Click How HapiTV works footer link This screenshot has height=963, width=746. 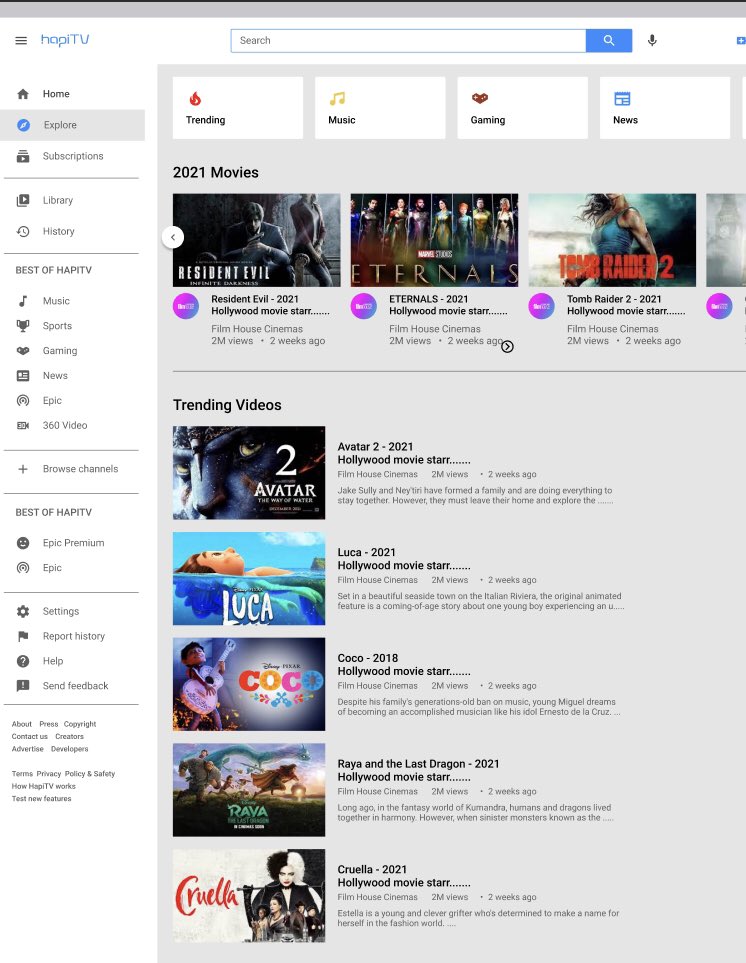point(44,786)
